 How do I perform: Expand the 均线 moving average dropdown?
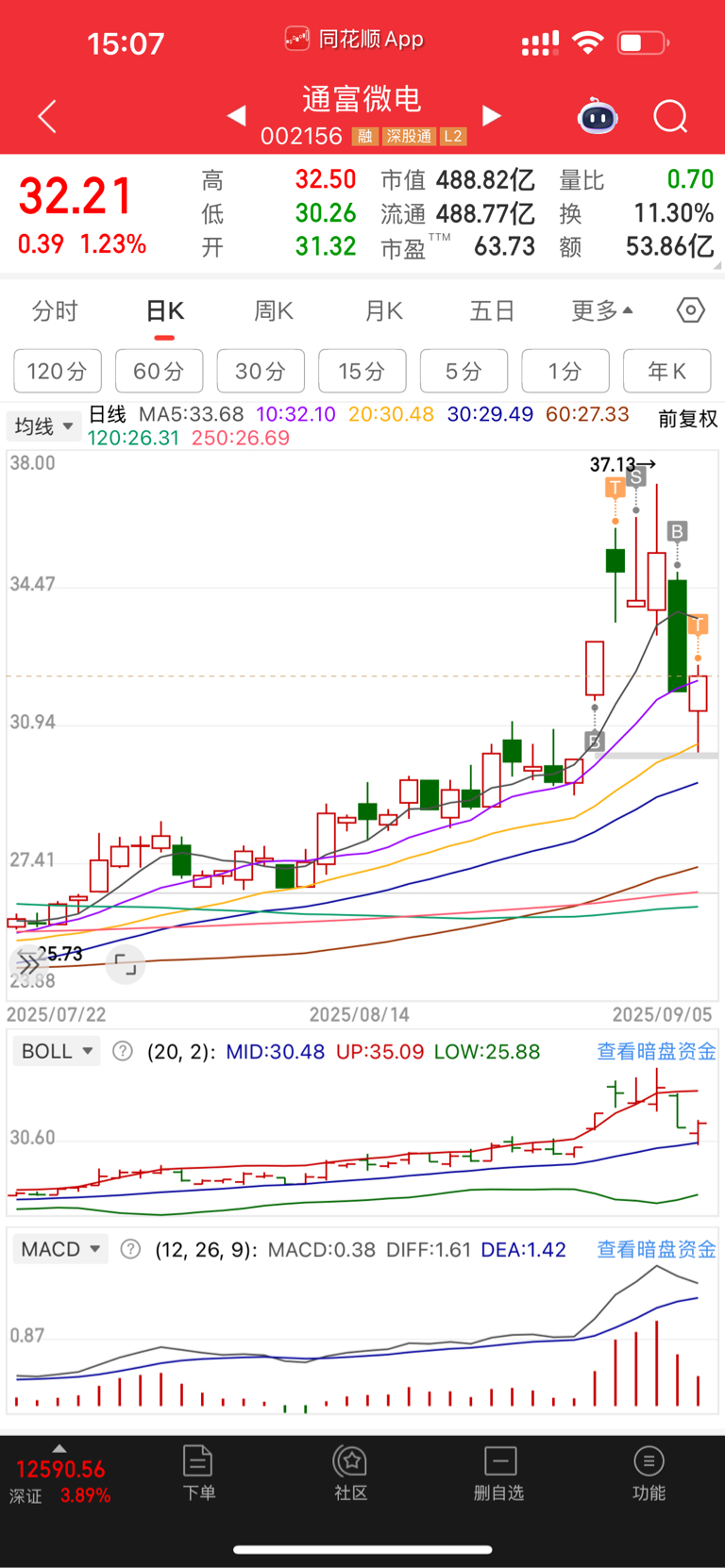[43, 426]
